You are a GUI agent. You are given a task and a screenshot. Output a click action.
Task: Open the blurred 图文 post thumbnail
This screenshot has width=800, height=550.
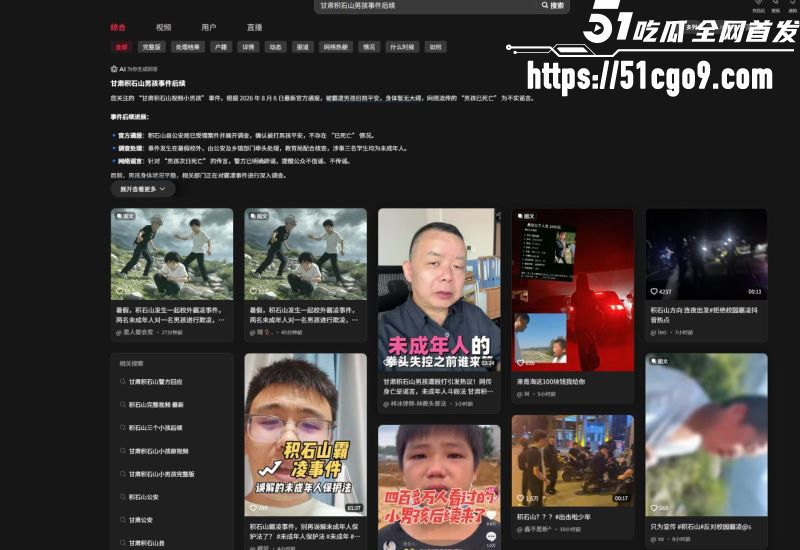pos(706,435)
